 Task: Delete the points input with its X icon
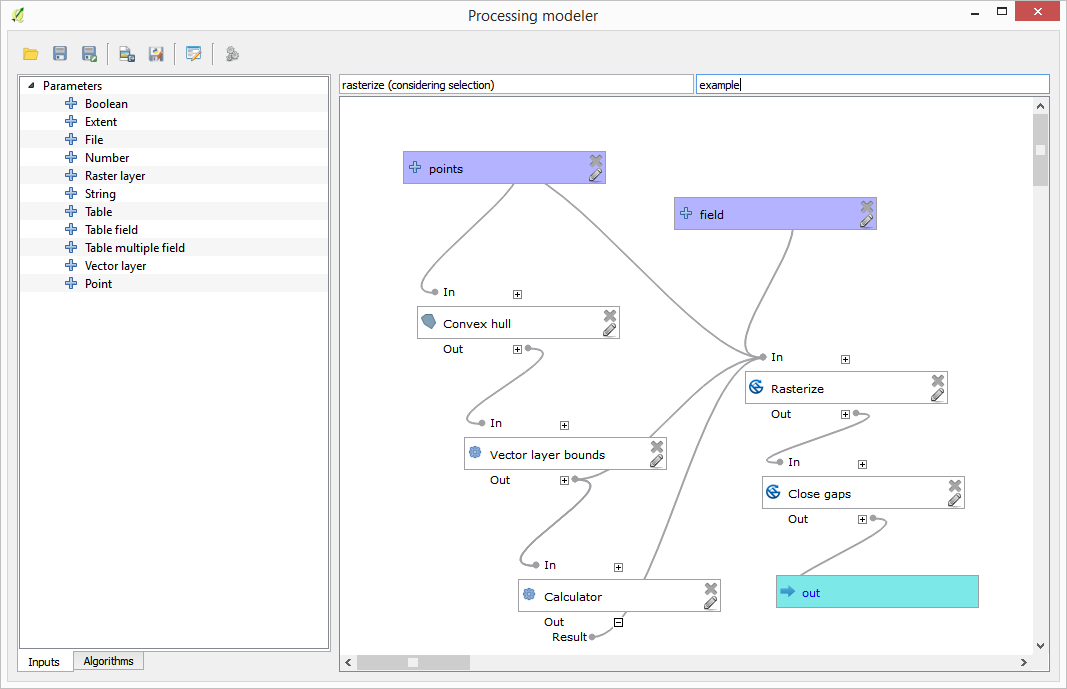coord(596,160)
